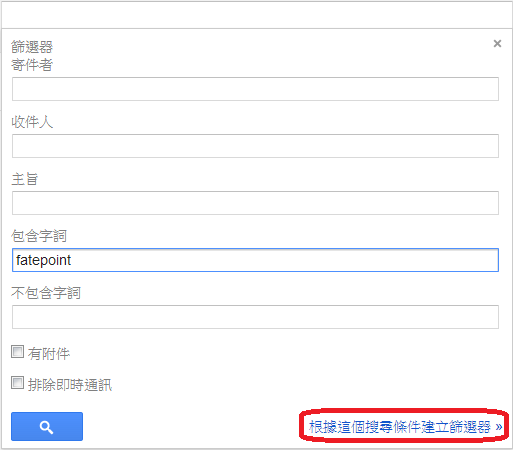Click the 主旨 field label
This screenshot has height=450, width=515.
tap(25, 179)
